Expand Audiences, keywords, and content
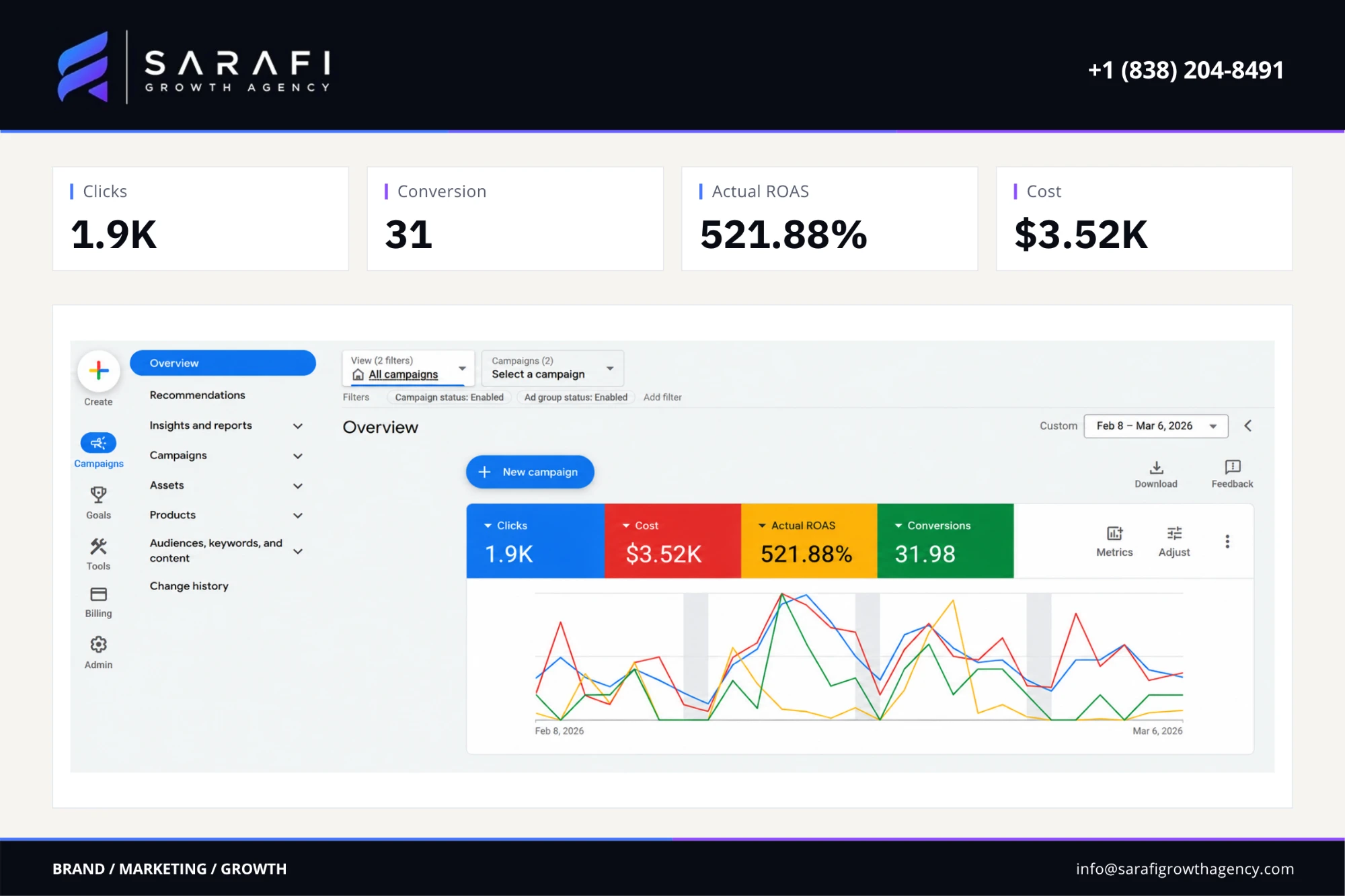 click(298, 551)
